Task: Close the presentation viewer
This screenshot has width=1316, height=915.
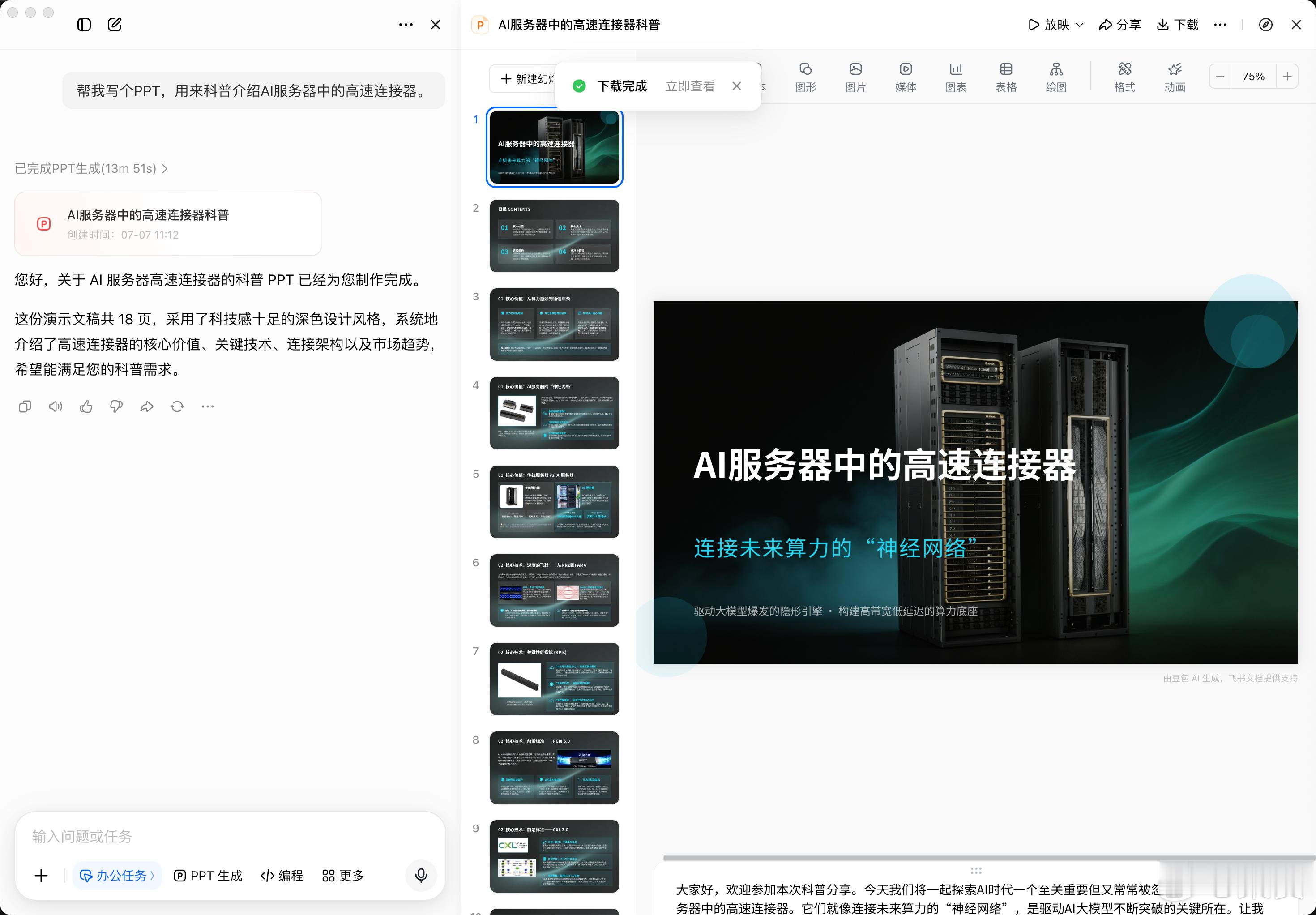Action: [x=1296, y=25]
